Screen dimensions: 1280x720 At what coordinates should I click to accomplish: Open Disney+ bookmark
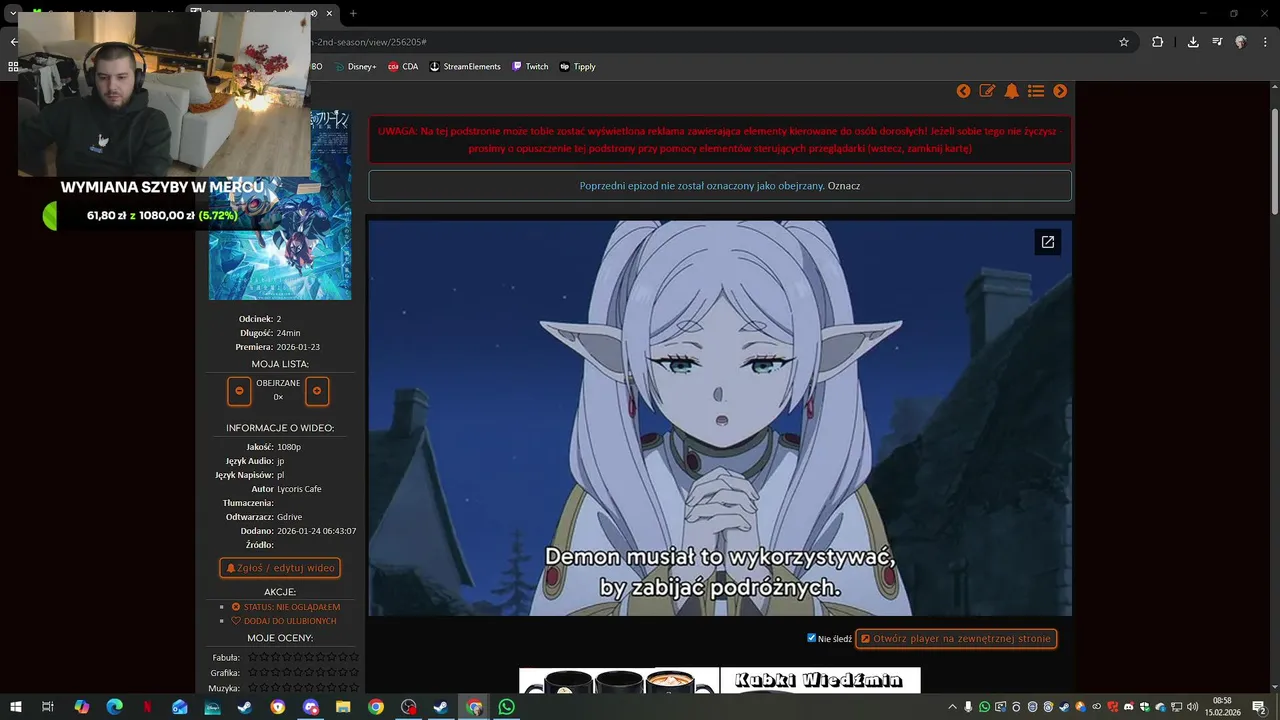[x=355, y=67]
